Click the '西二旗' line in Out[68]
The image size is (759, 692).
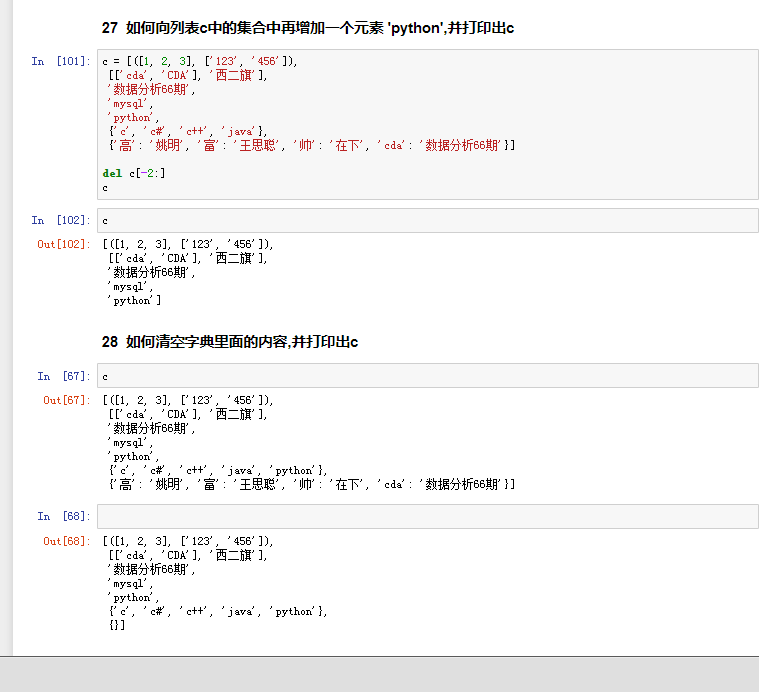(x=188, y=555)
